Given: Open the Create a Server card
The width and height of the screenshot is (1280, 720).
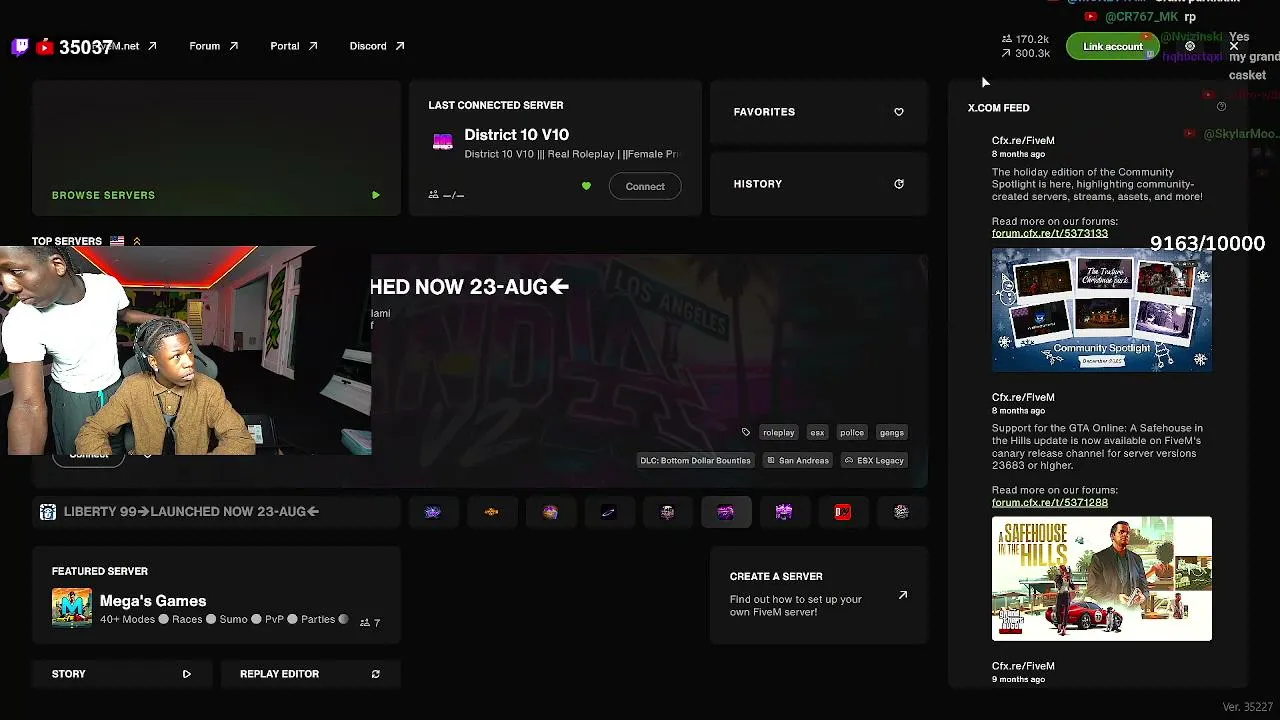Looking at the screenshot, I should coord(819,595).
